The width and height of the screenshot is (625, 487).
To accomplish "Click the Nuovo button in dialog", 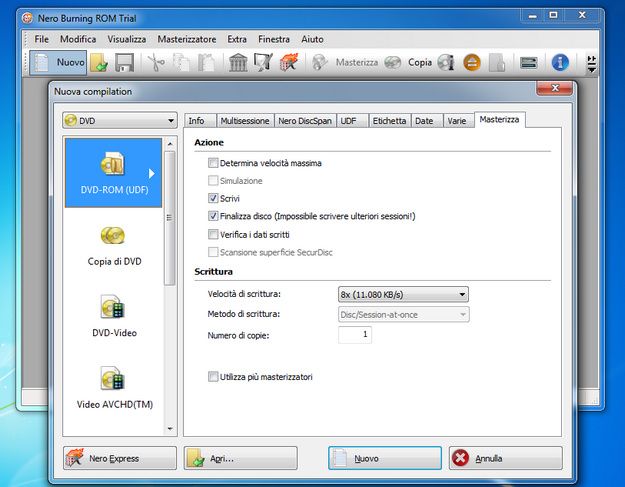I will click(x=385, y=458).
